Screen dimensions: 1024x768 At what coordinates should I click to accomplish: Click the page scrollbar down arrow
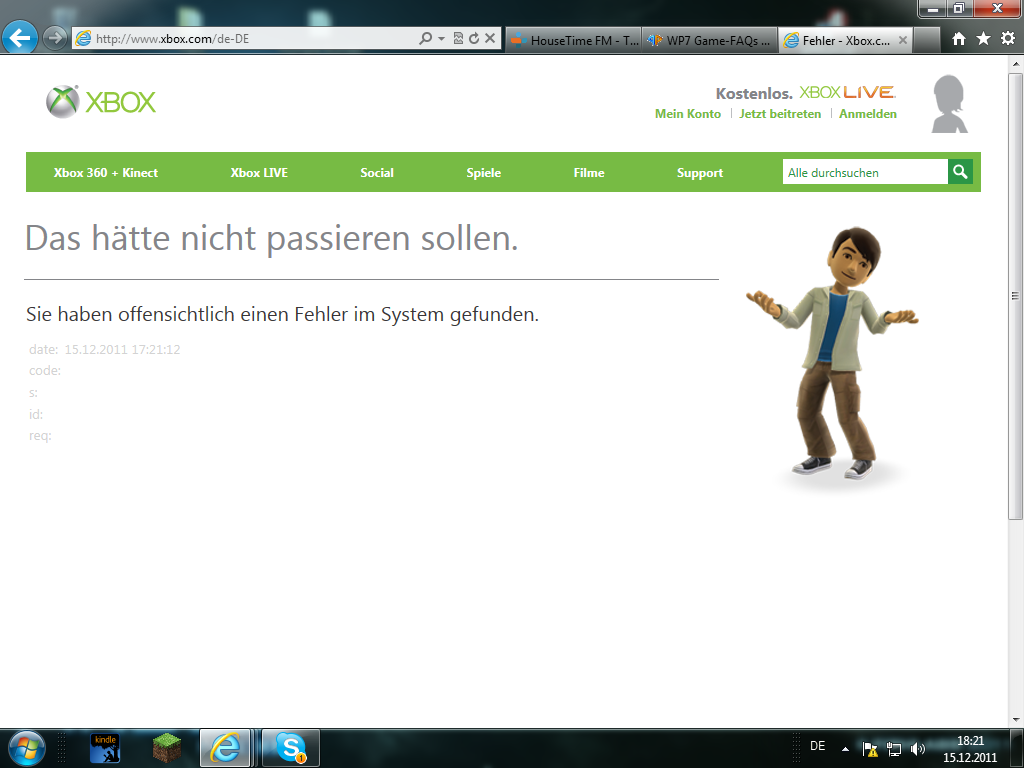coord(1016,720)
